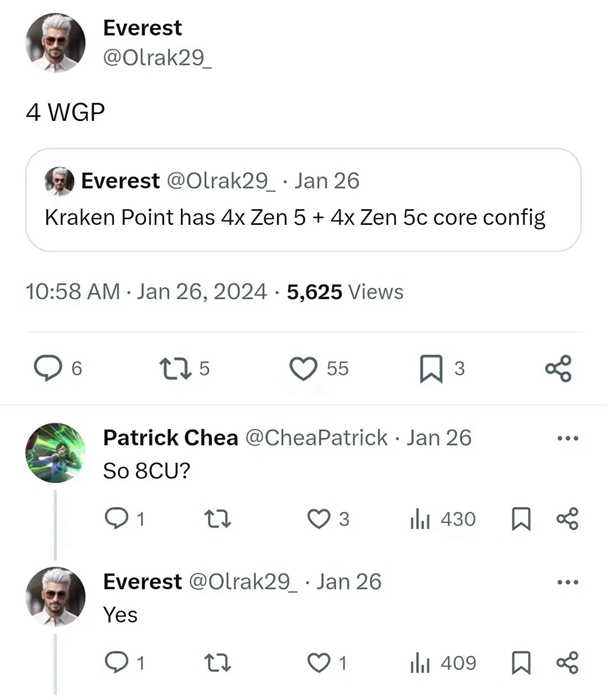Screen dimensions: 607x700
Task: Reply to Patrick Chea's comment
Action: [x=119, y=519]
